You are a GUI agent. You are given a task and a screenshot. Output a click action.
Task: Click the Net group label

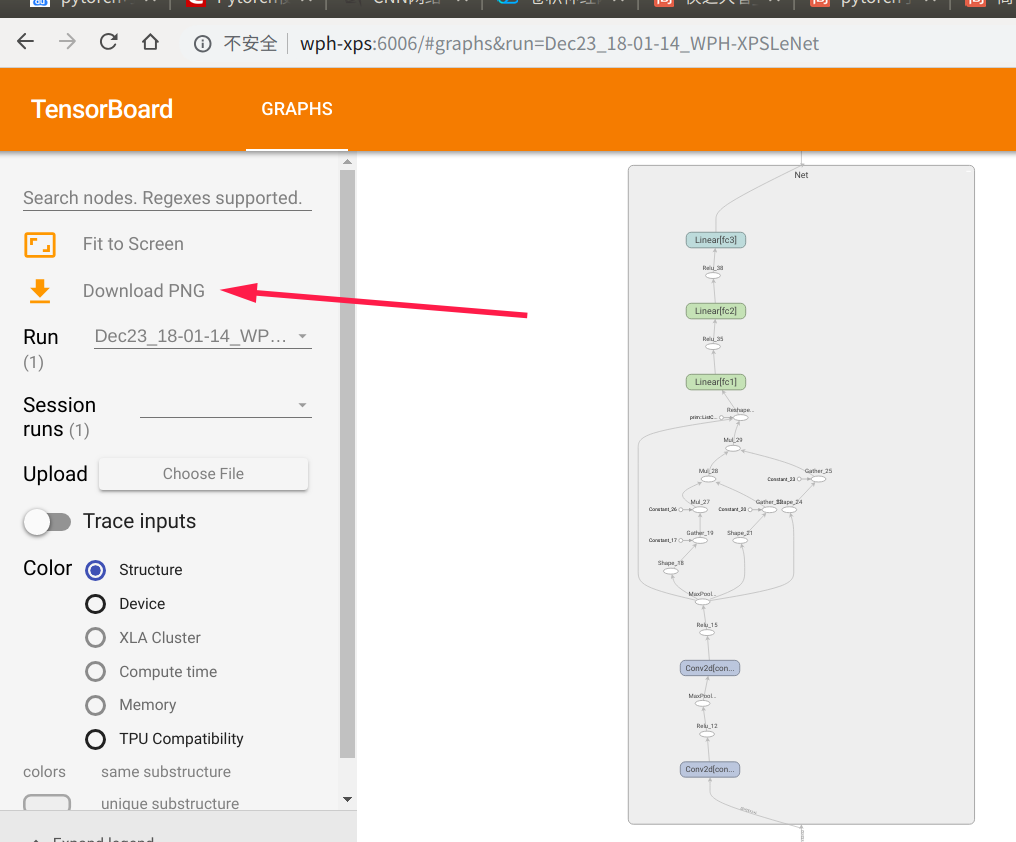[x=802, y=175]
